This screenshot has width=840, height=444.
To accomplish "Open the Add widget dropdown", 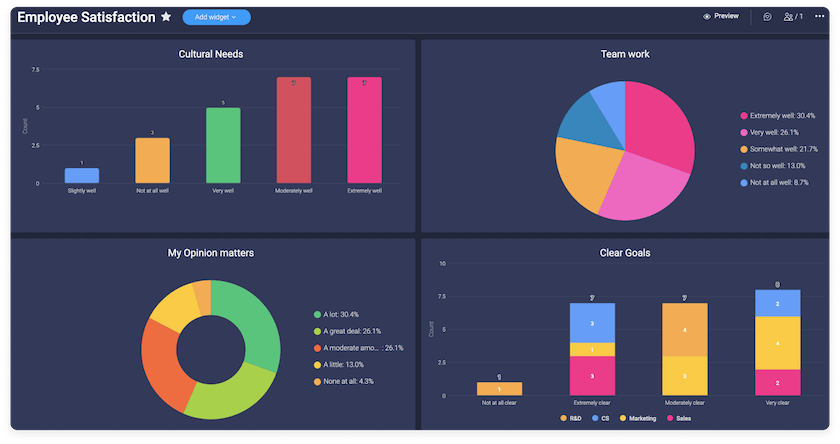I will [216, 17].
